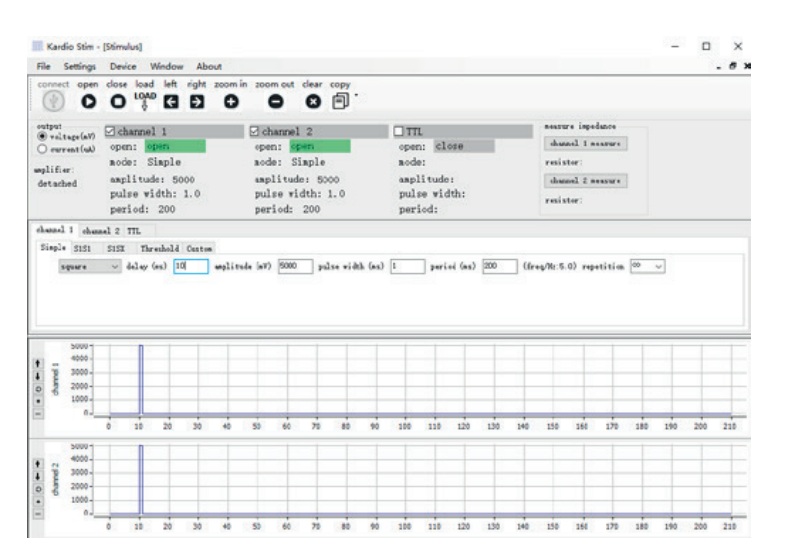The image size is (795, 549).
Task: Click the pulse width (ms) input field
Action: [407, 267]
